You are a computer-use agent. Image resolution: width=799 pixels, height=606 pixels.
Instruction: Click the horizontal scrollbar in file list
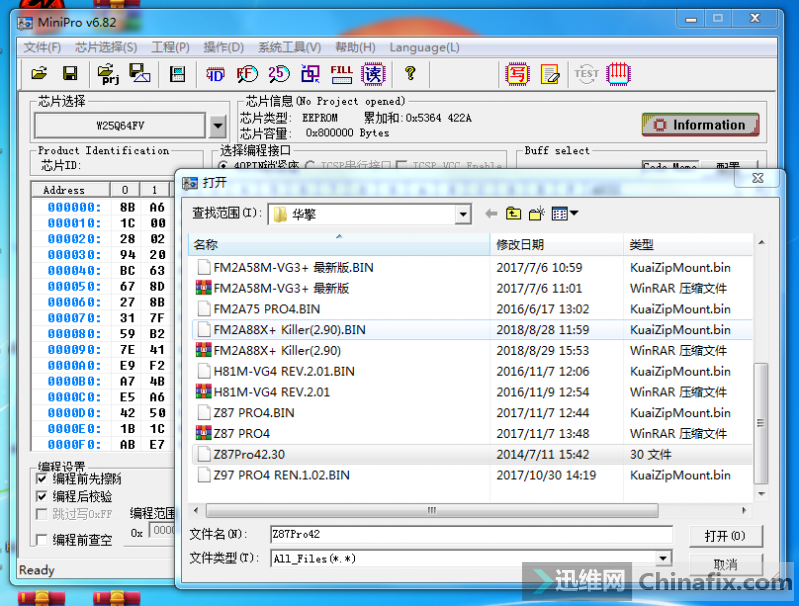tap(432, 510)
